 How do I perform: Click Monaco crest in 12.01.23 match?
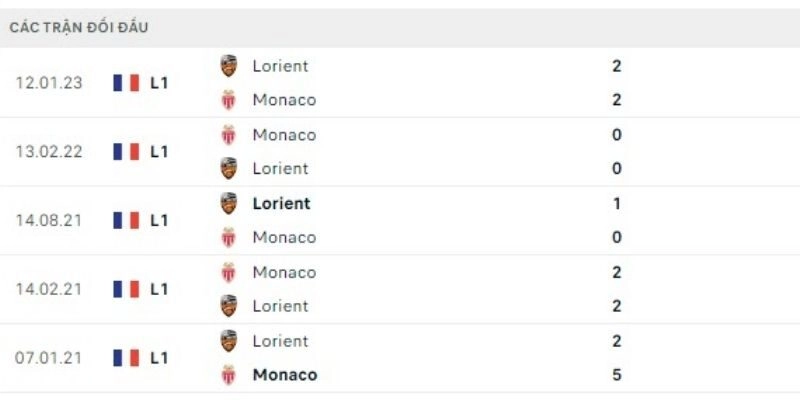click(229, 100)
